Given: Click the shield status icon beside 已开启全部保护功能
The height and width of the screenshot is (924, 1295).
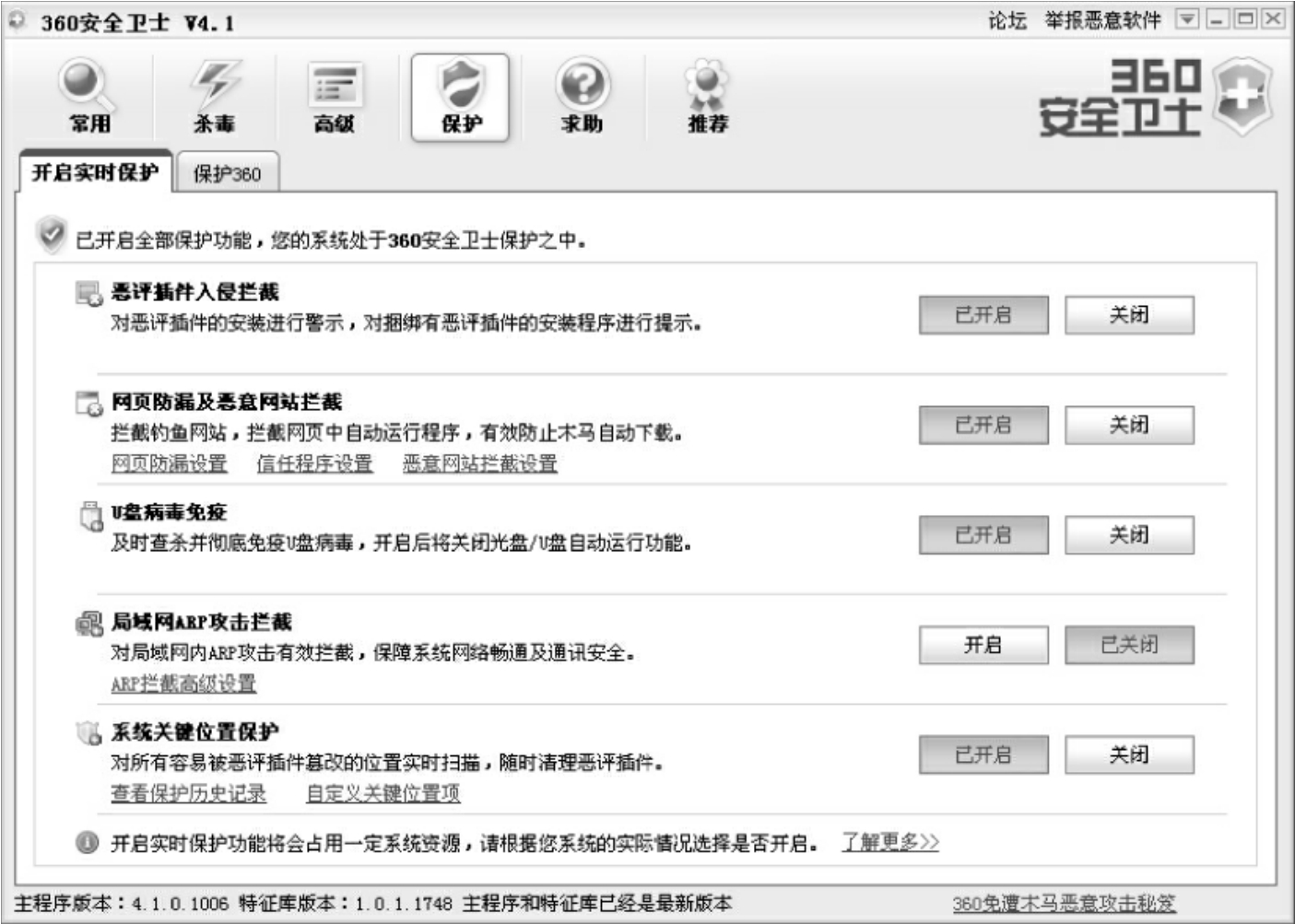Looking at the screenshot, I should [52, 235].
